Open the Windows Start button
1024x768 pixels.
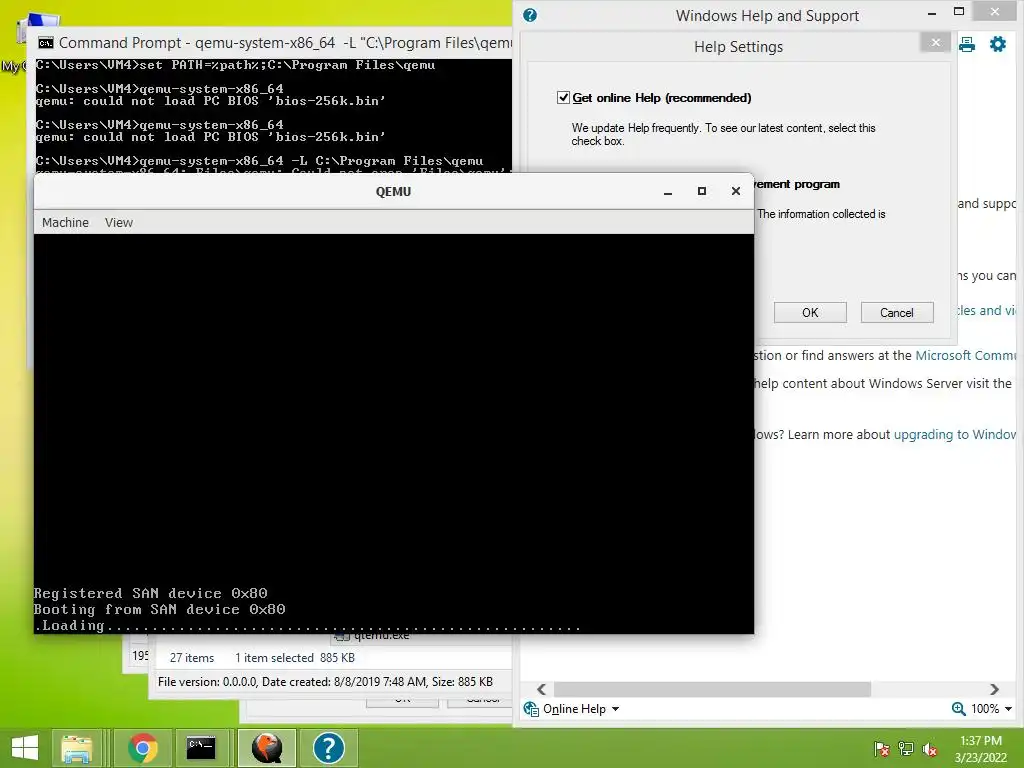point(25,748)
